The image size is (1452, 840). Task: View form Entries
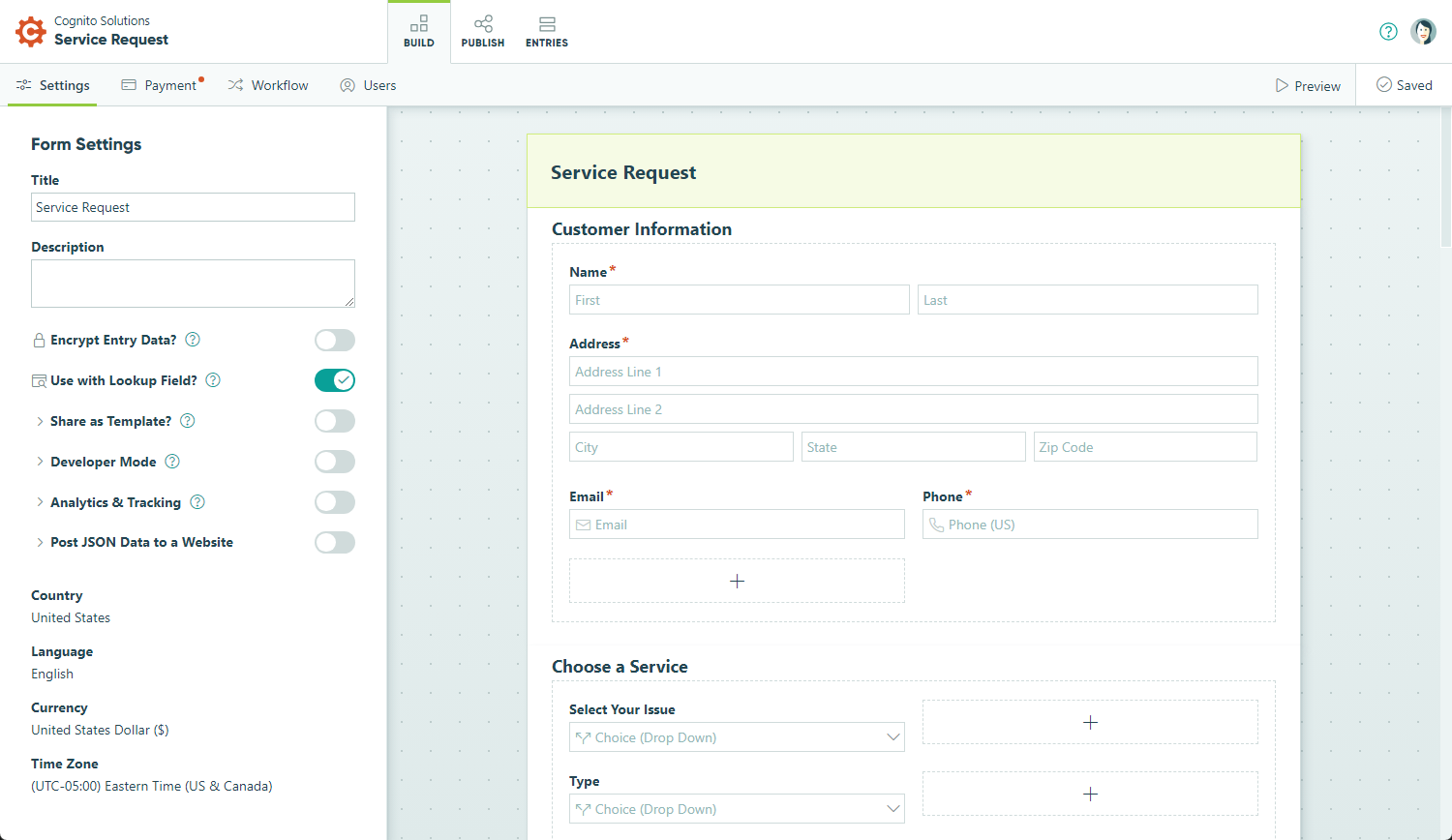[546, 30]
